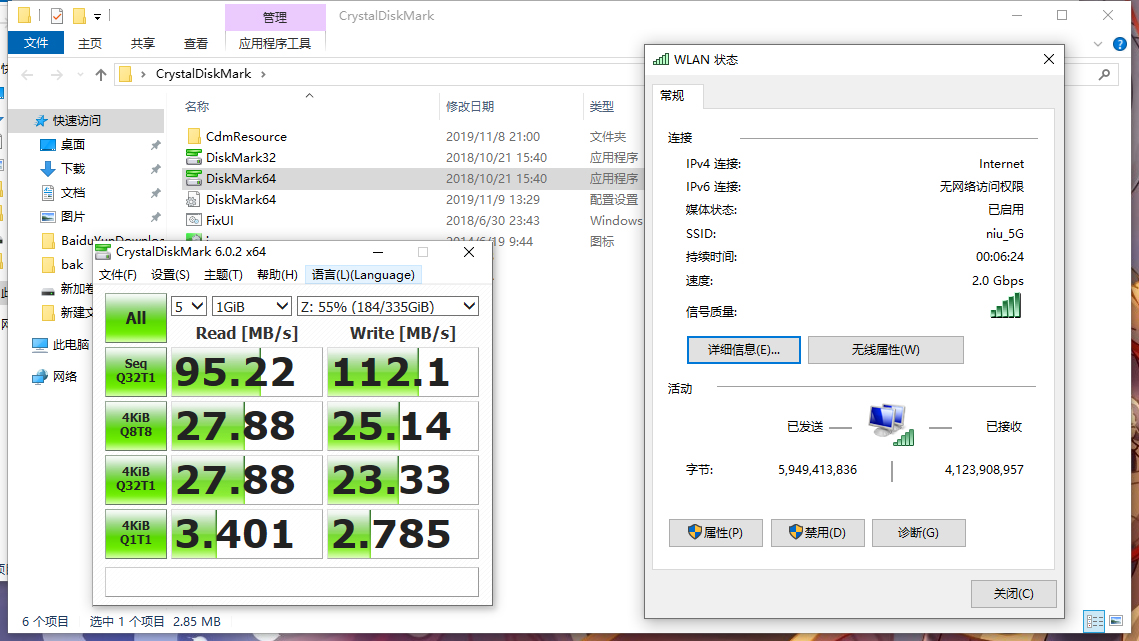Run the Seq Q32T1 benchmark test
The height and width of the screenshot is (641, 1139).
135,371
